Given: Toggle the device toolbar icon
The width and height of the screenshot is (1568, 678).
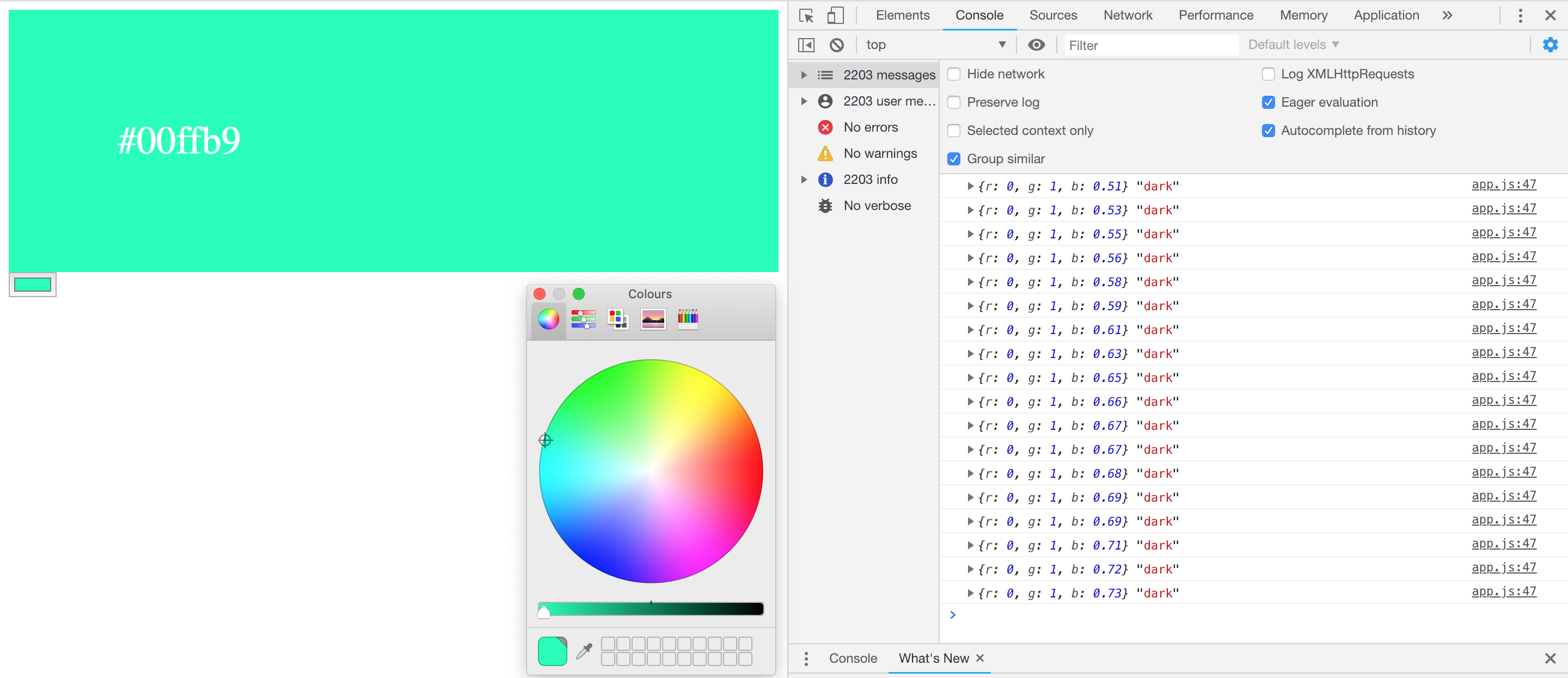Looking at the screenshot, I should click(835, 16).
